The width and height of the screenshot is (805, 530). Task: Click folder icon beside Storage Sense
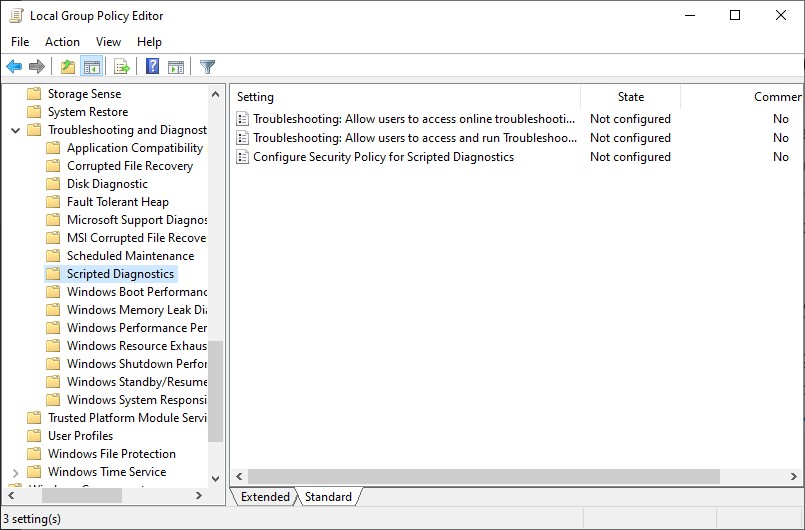pos(34,94)
